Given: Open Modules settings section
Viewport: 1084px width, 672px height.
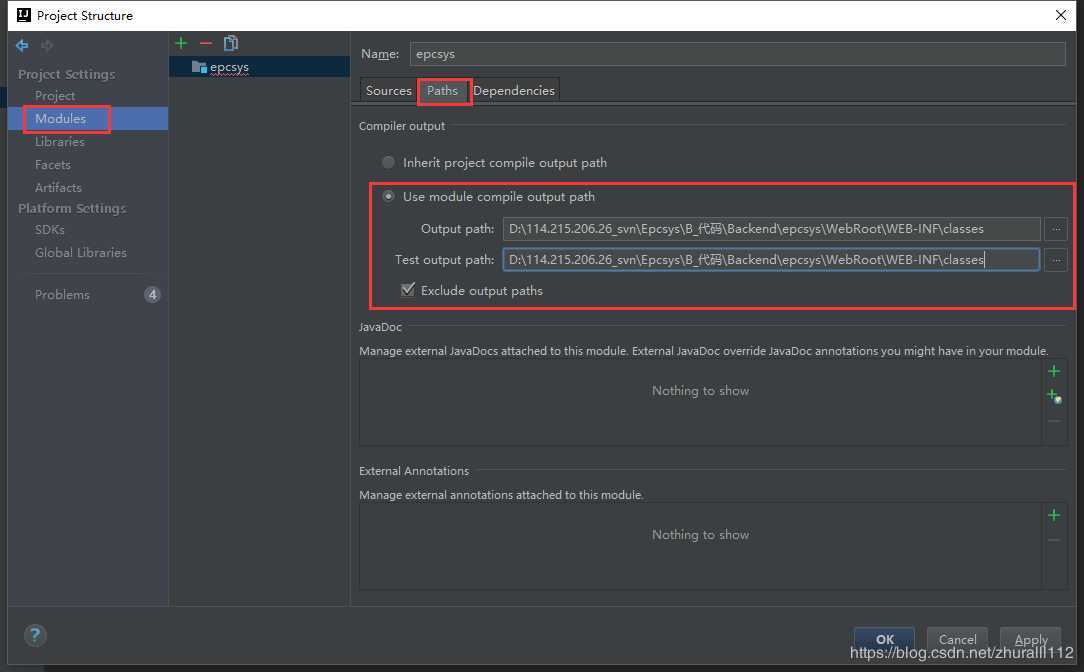Looking at the screenshot, I should (x=61, y=118).
